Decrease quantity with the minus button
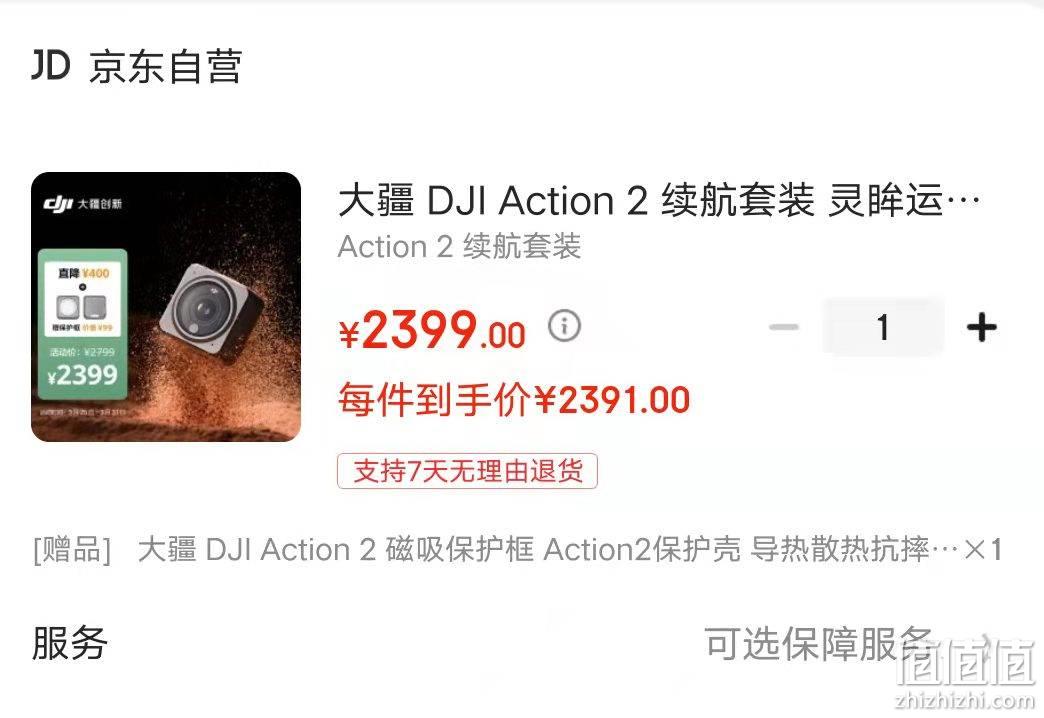Viewport: 1044px width, 718px height. 784,327
